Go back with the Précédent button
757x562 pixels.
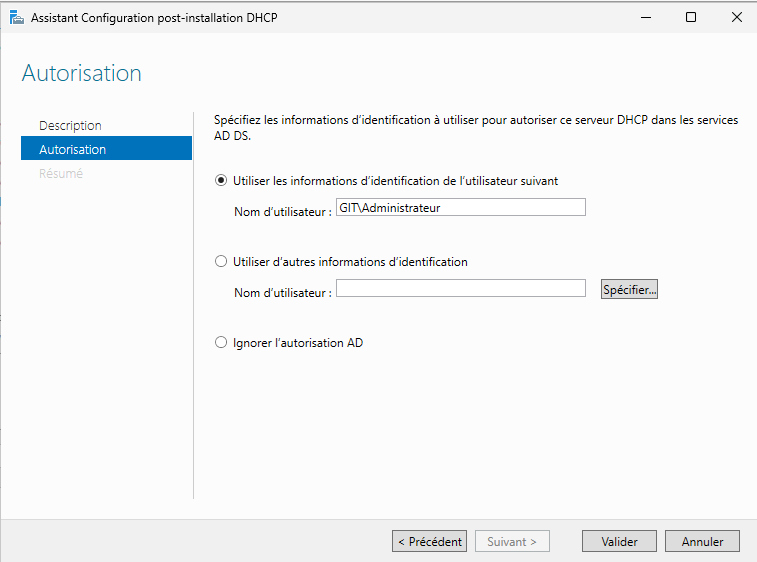[429, 541]
